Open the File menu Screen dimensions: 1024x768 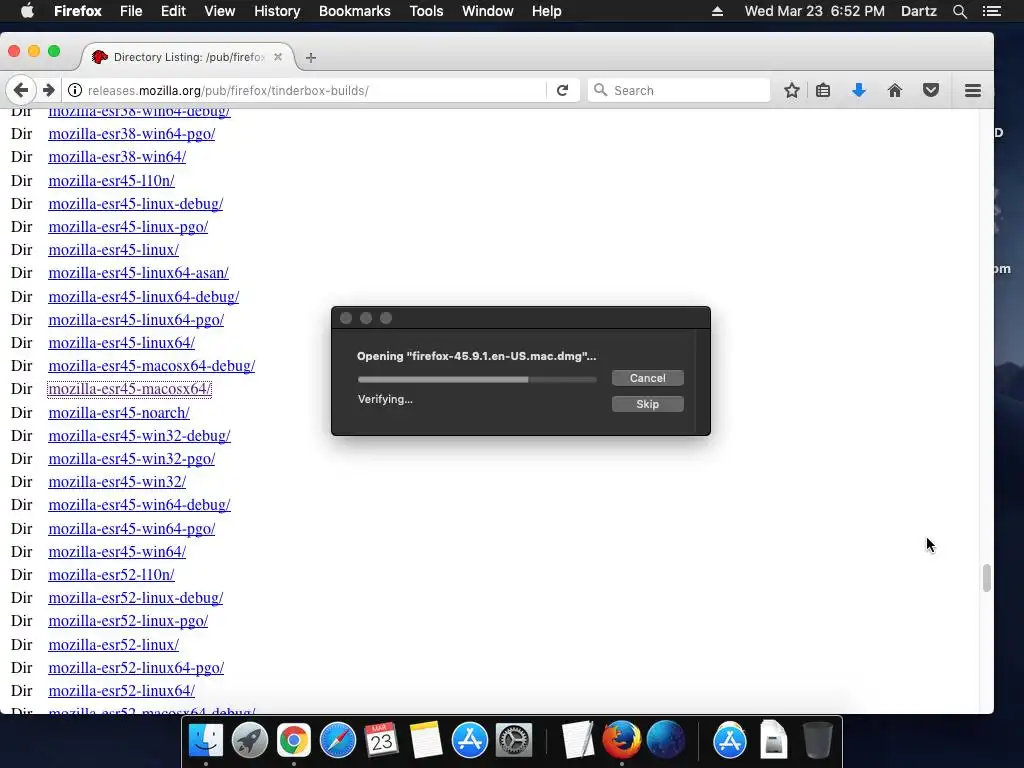coord(131,11)
